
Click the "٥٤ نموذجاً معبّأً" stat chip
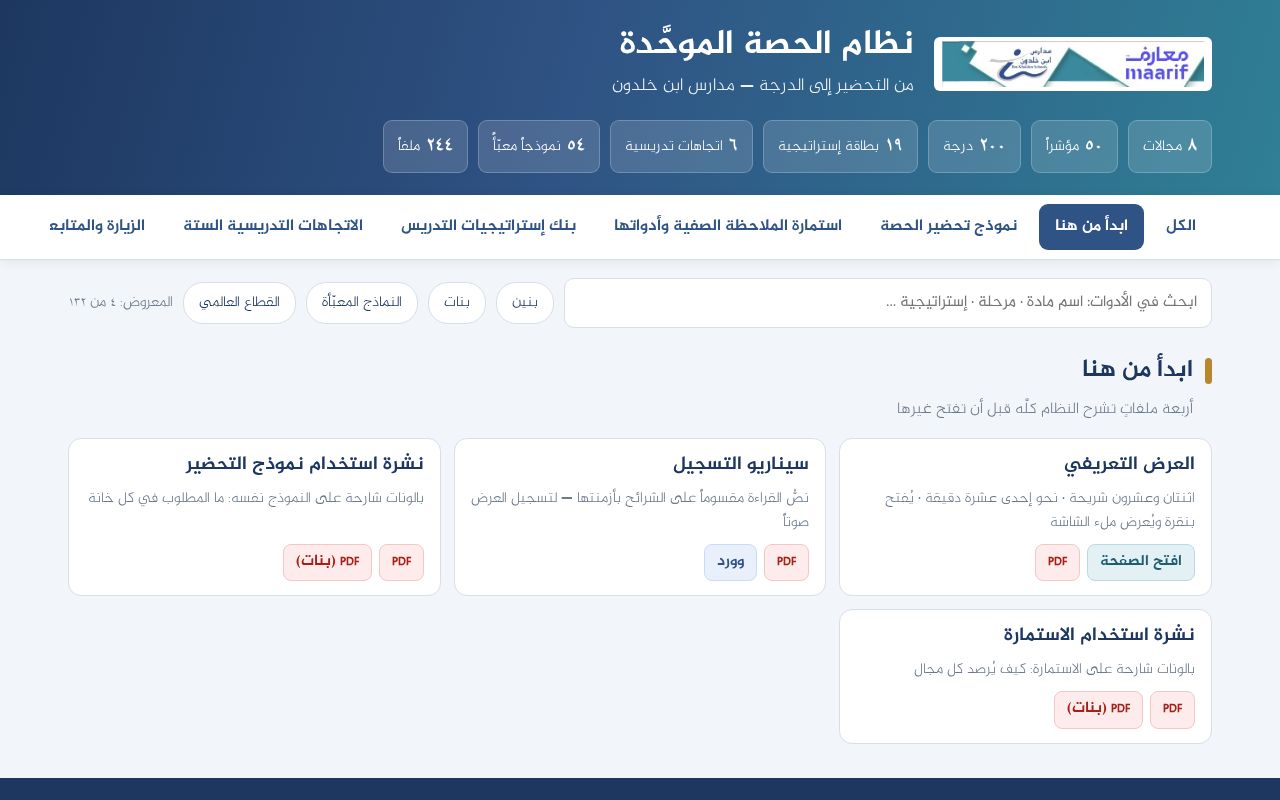[x=539, y=146]
